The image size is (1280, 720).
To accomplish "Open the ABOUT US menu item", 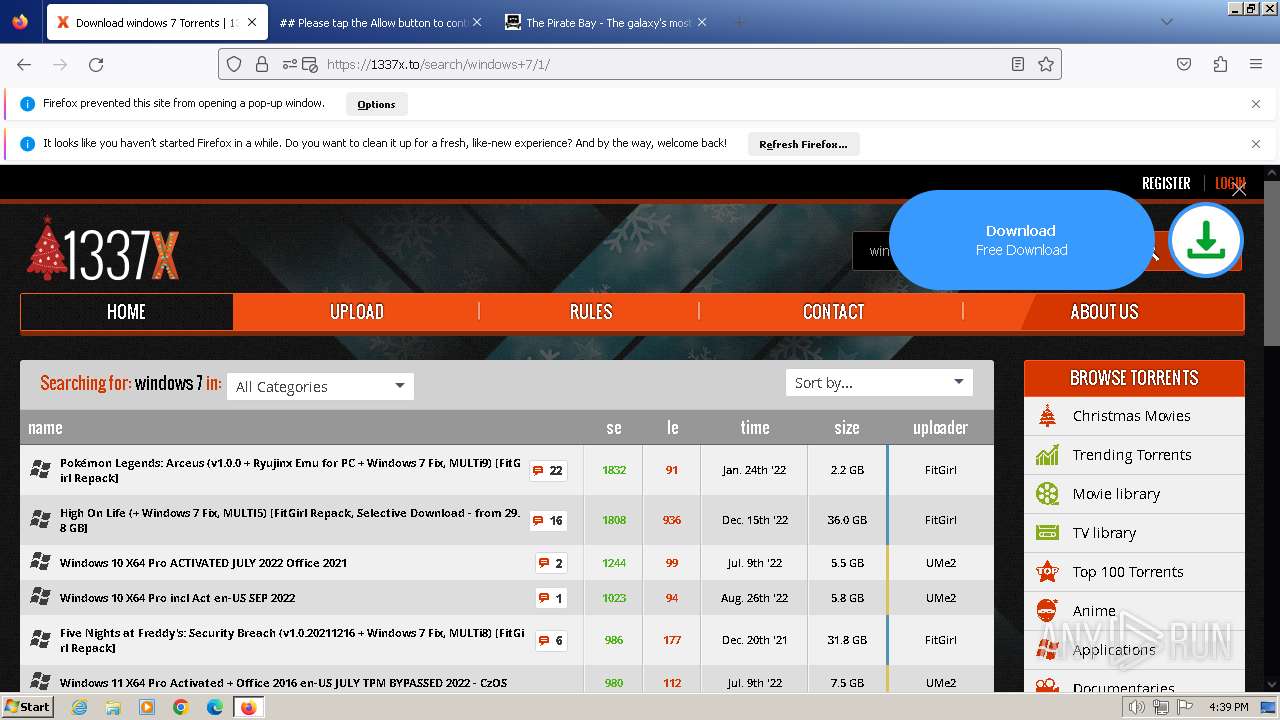I will click(x=1104, y=312).
